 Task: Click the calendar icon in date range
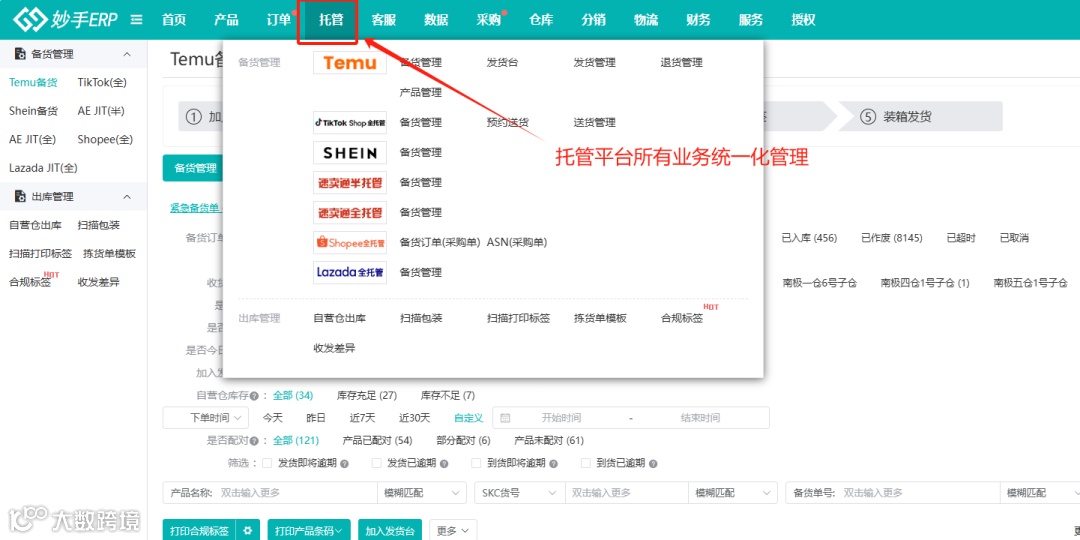(505, 418)
